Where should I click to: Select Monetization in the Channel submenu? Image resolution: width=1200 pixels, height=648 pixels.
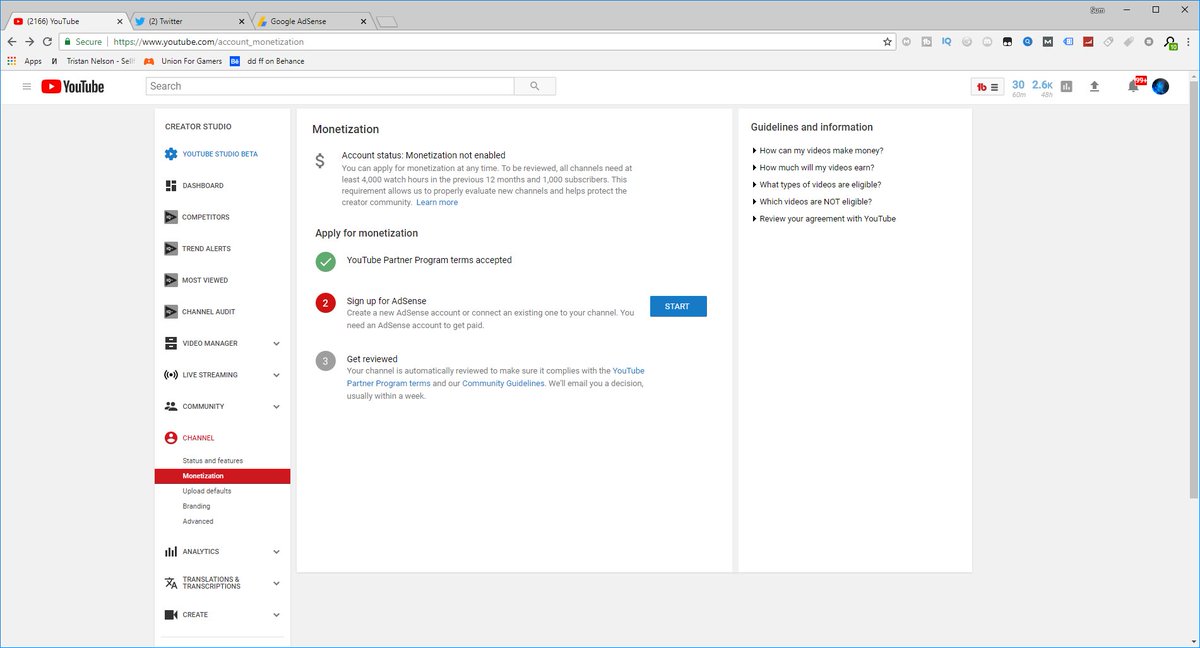[222, 476]
